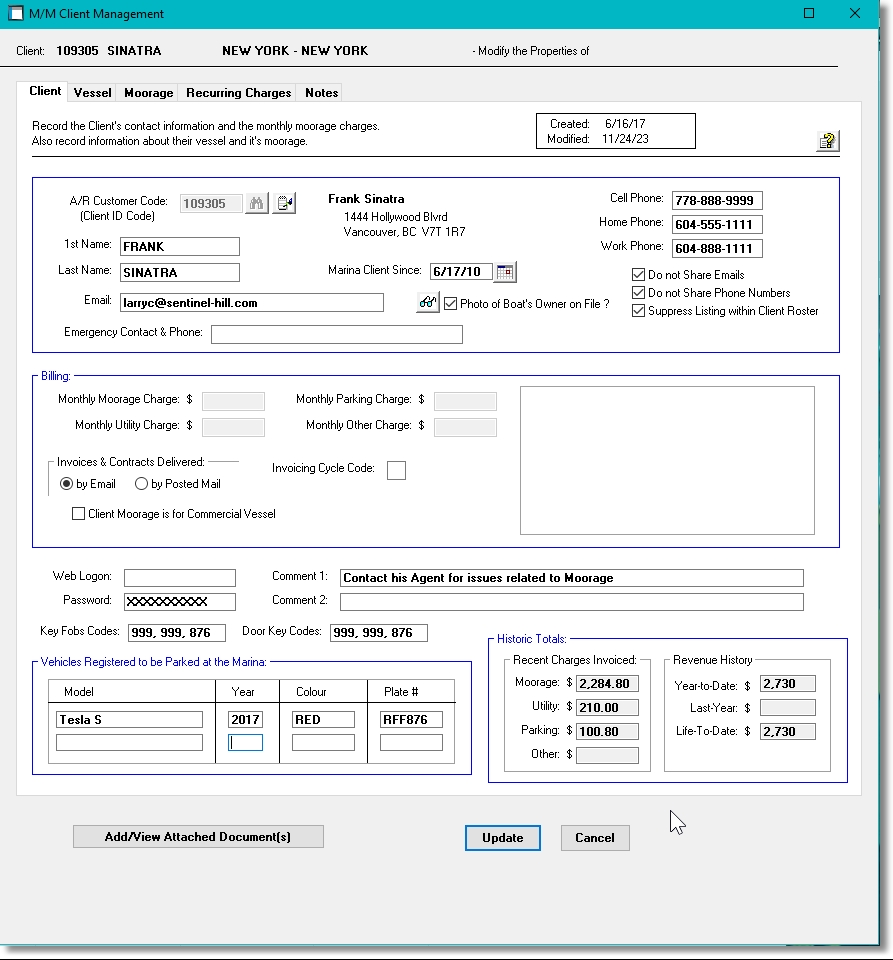Toggle Suppress Listing within Client Roster
Image resolution: width=893 pixels, height=960 pixels.
[638, 310]
